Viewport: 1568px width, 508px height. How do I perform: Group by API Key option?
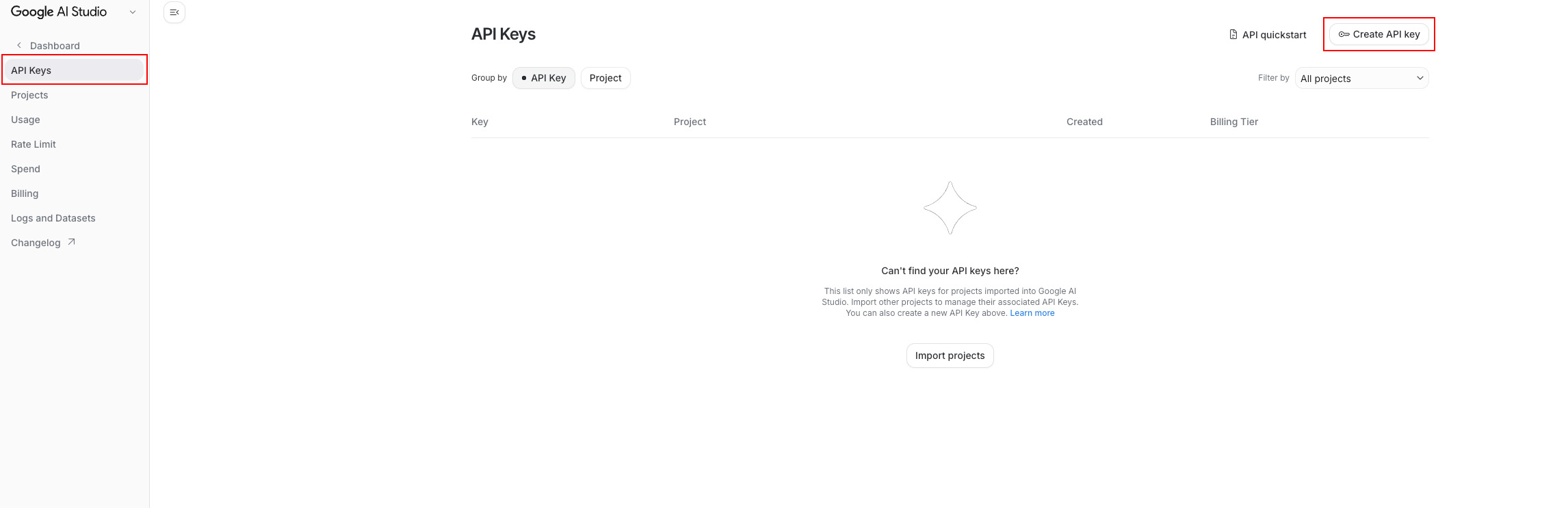tap(544, 78)
